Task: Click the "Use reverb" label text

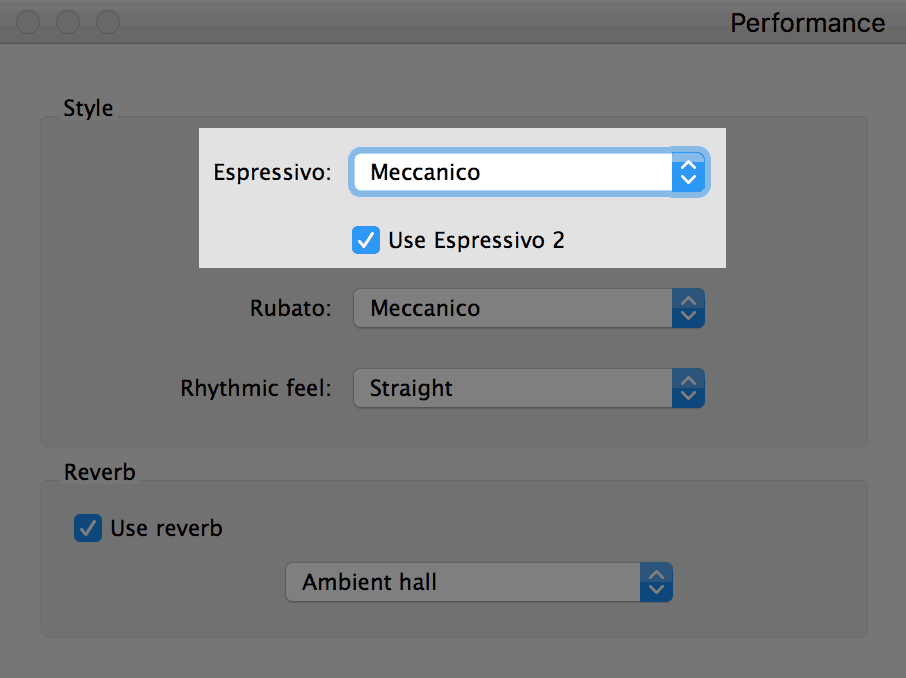Action: click(x=166, y=528)
